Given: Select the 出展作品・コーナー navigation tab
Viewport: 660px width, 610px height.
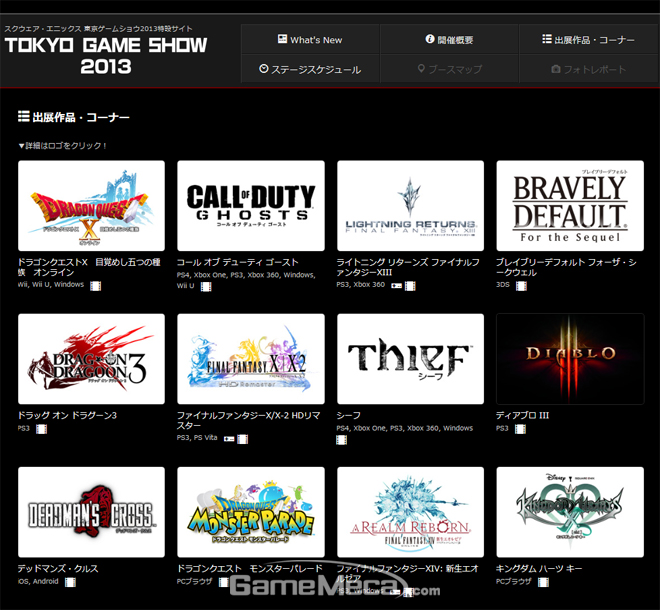Looking at the screenshot, I should tap(588, 40).
